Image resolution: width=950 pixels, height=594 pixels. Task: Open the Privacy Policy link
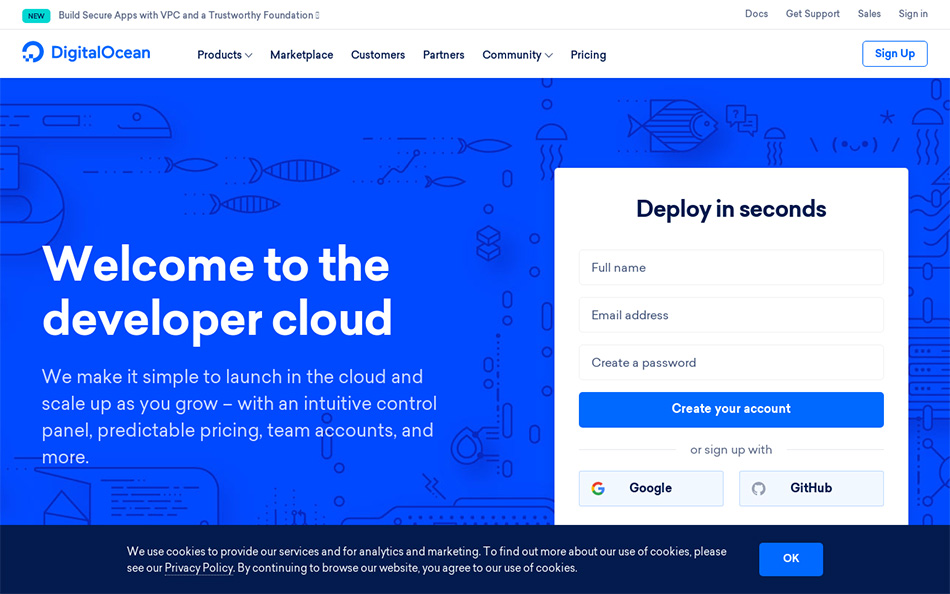[x=199, y=568]
